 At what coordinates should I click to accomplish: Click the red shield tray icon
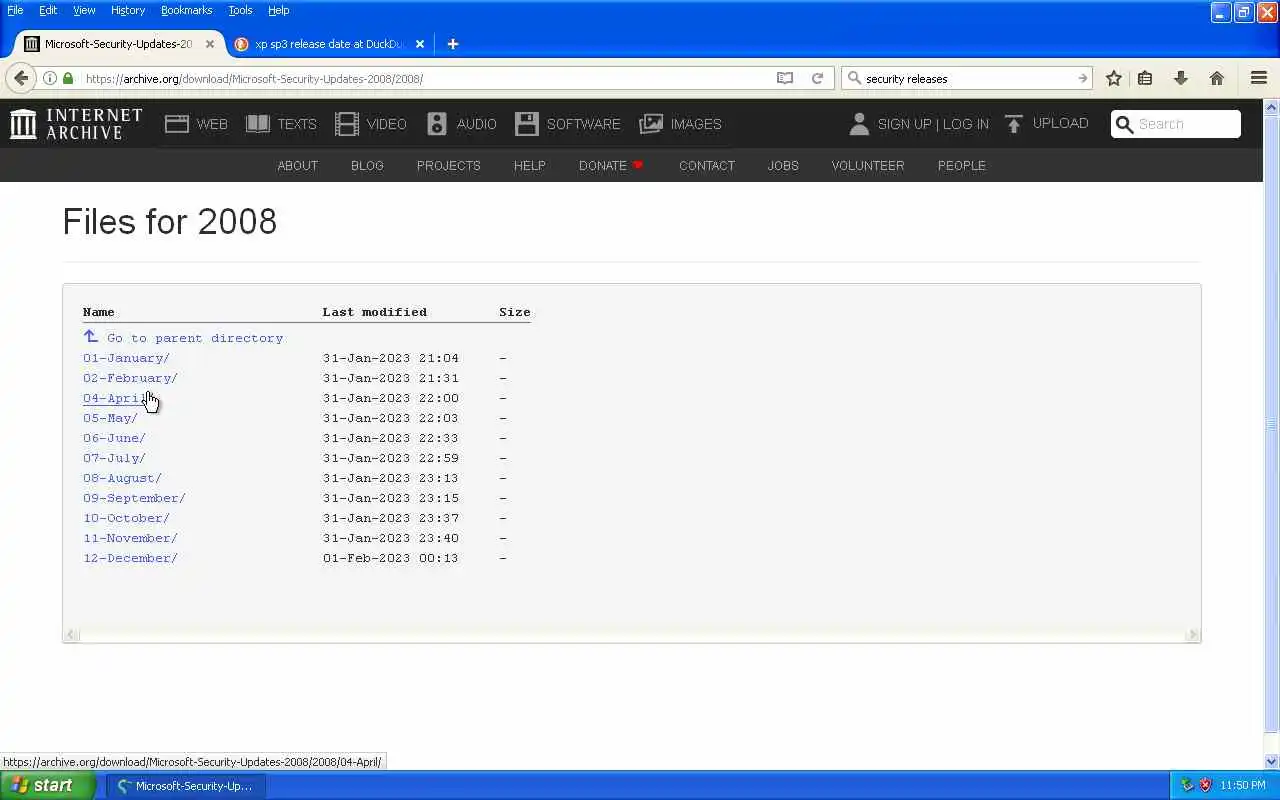[1205, 786]
